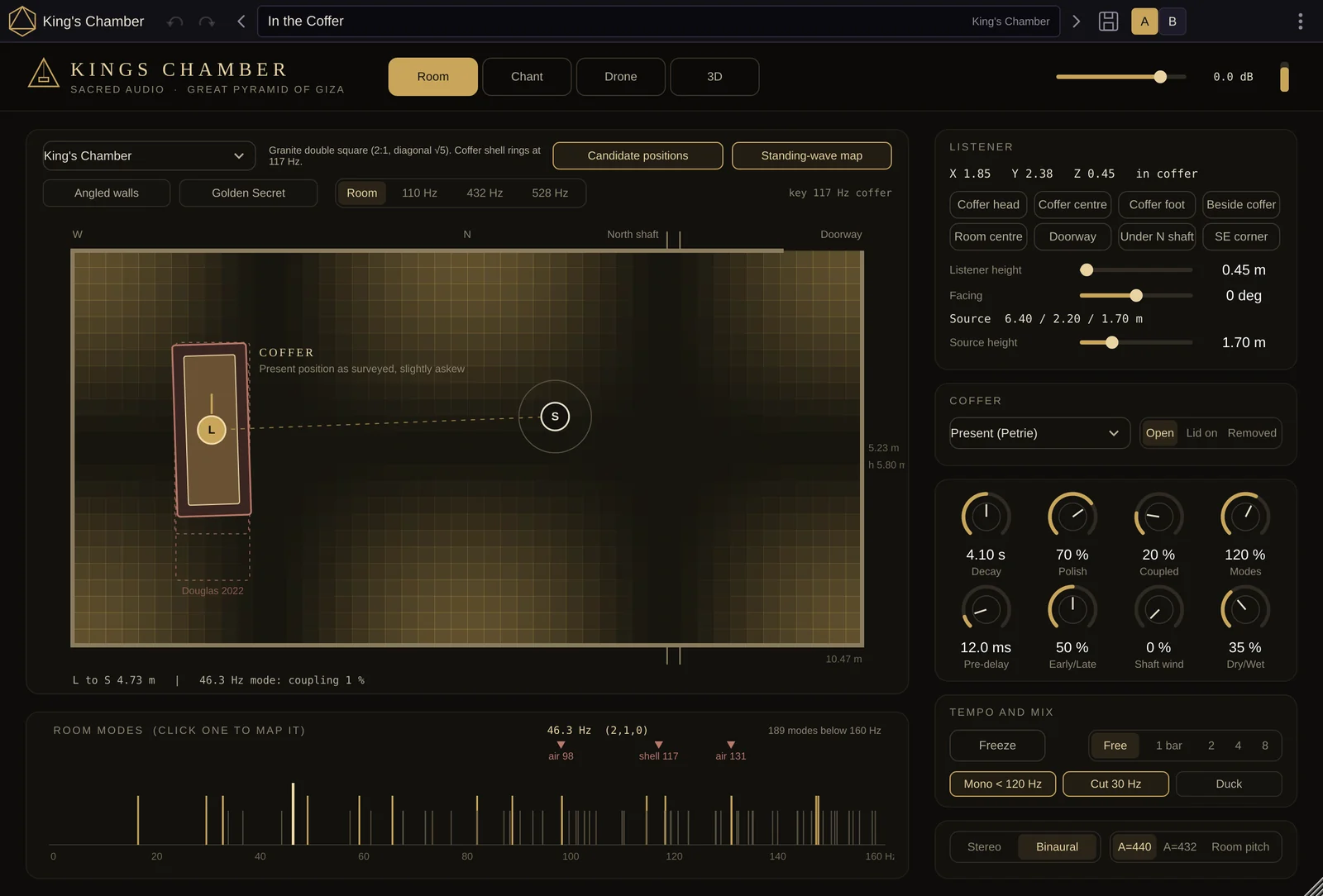Adjust the Shaft wind knob

[x=1158, y=610]
